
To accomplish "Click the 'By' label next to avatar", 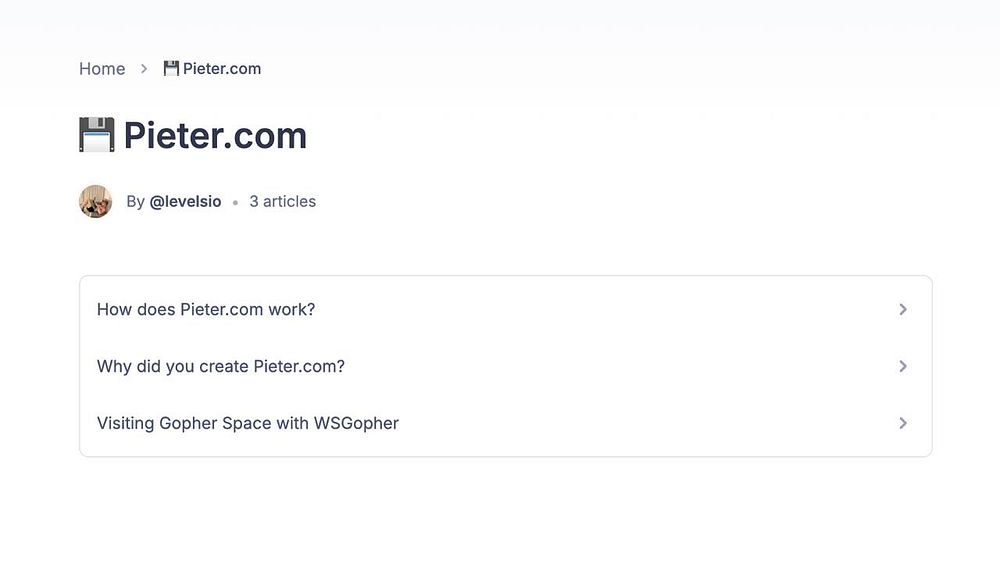I will (x=135, y=201).
